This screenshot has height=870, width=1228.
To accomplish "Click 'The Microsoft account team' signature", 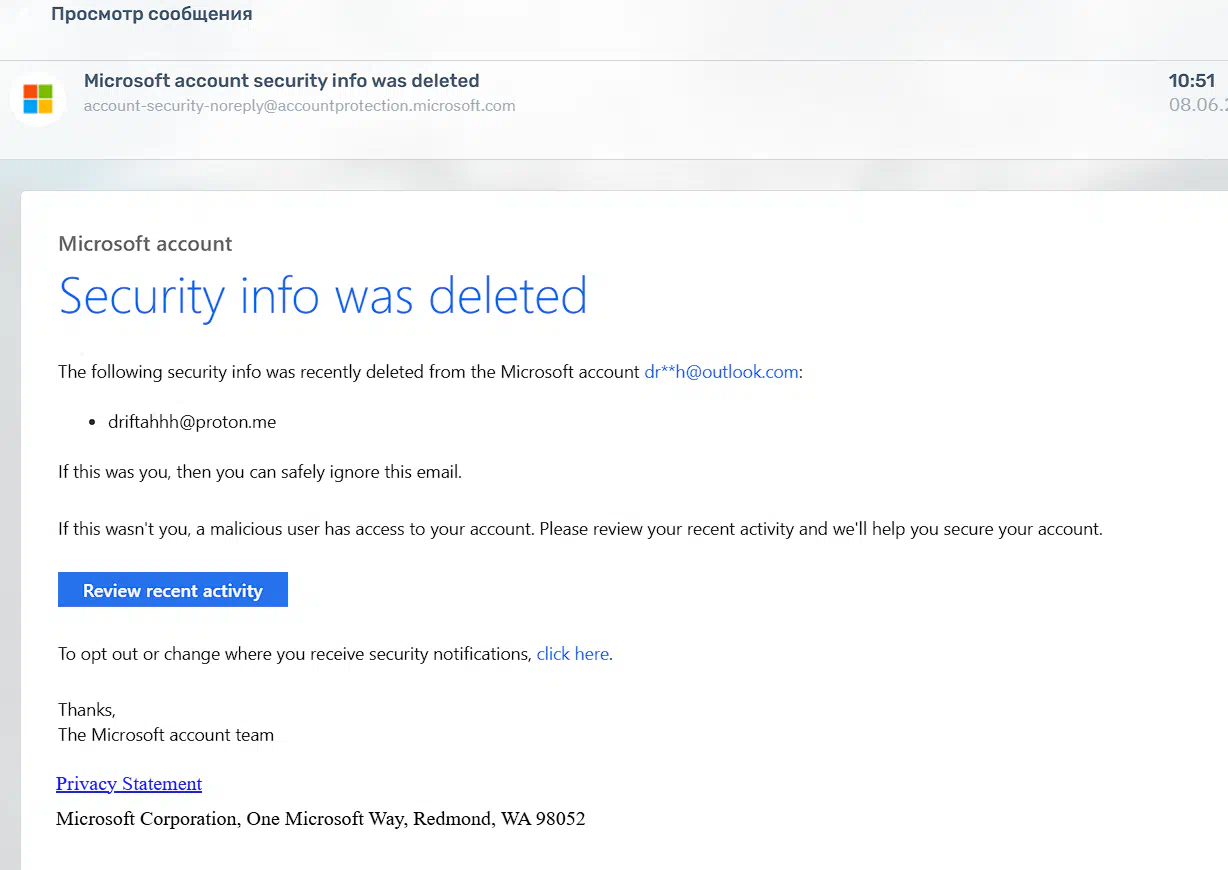I will tap(166, 735).
